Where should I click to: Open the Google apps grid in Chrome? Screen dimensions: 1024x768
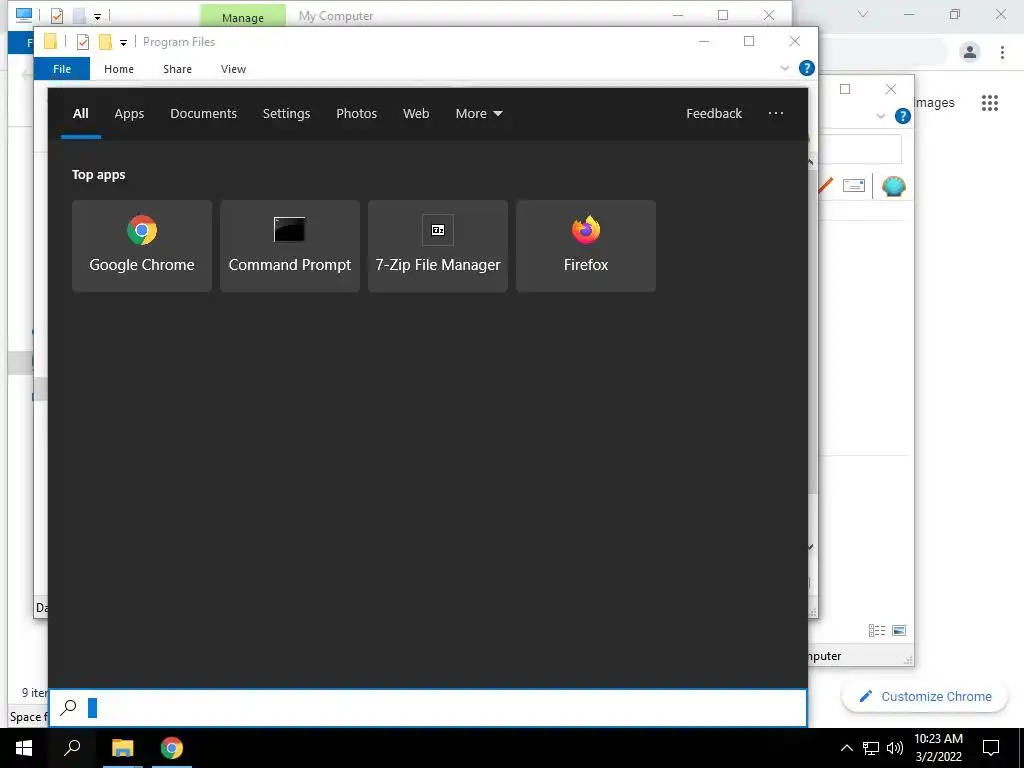[990, 103]
